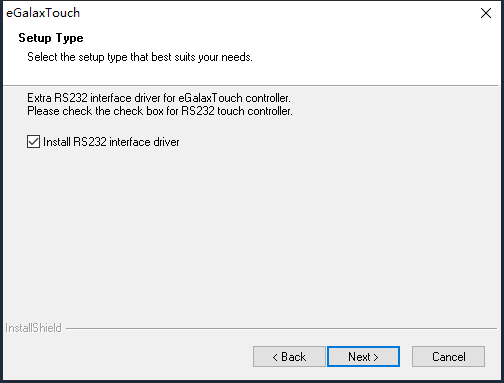Proceed with the Next button
The image size is (504, 383).
pos(363,357)
